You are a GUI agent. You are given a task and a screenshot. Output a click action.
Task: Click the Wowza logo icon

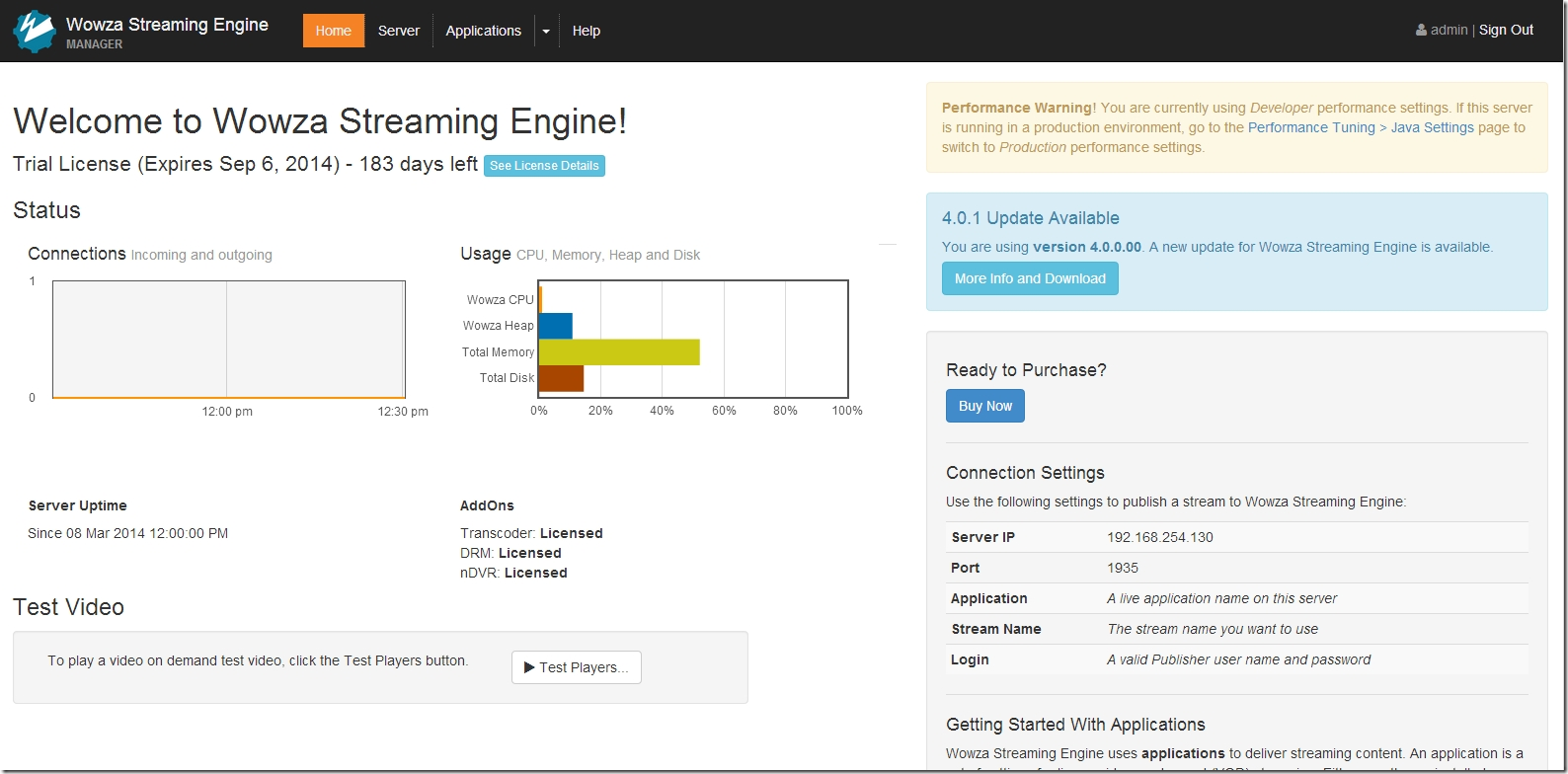coord(35,31)
